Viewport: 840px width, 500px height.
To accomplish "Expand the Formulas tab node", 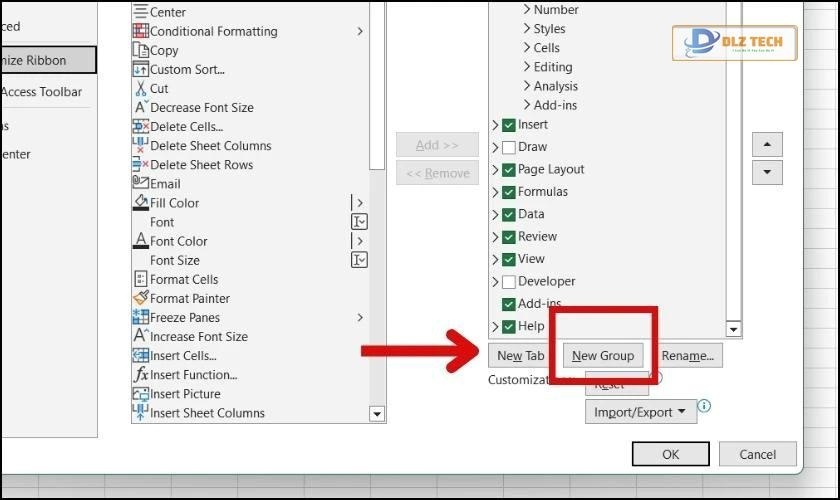I will [495, 192].
